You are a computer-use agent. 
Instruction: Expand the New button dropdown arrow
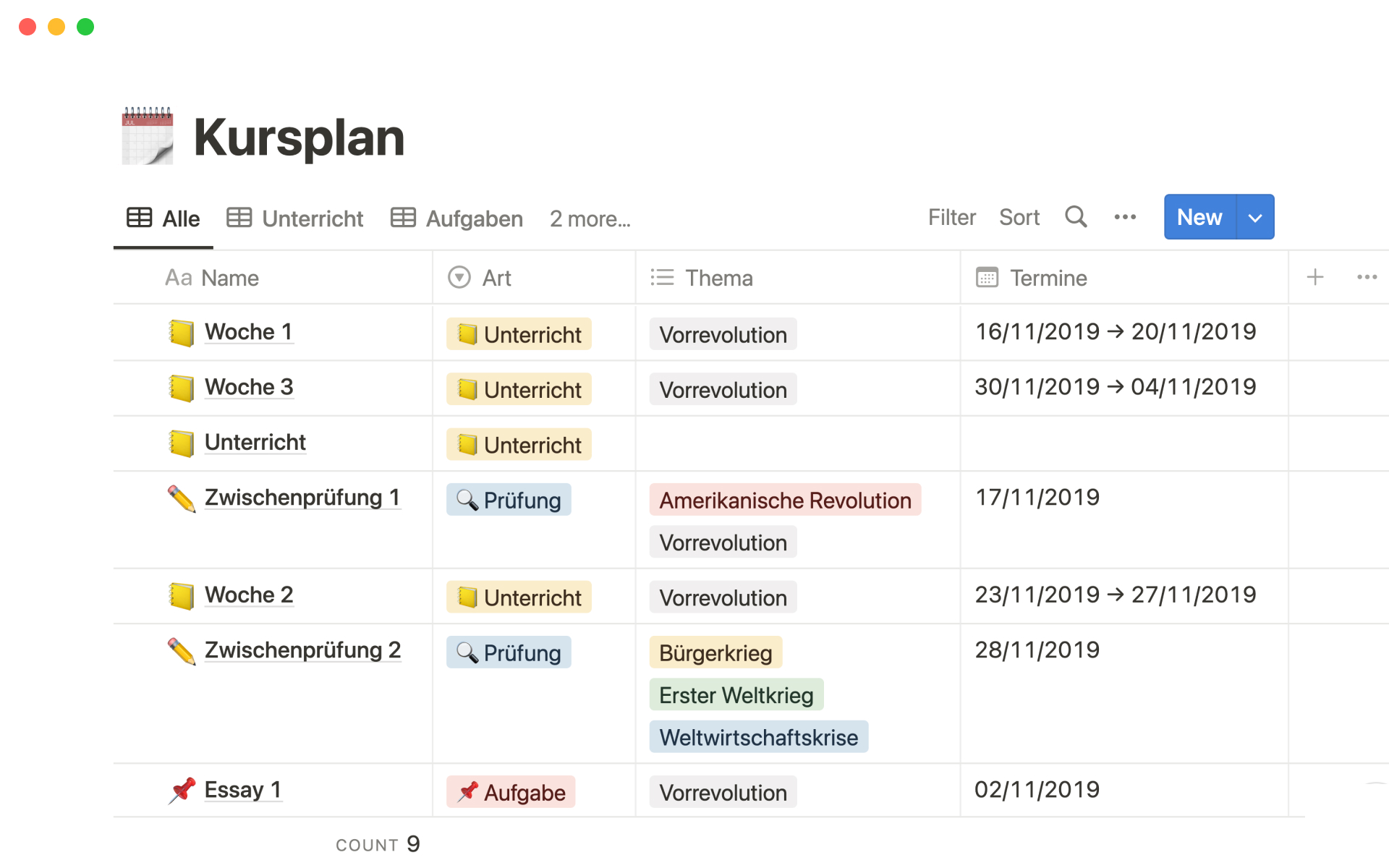[1255, 217]
